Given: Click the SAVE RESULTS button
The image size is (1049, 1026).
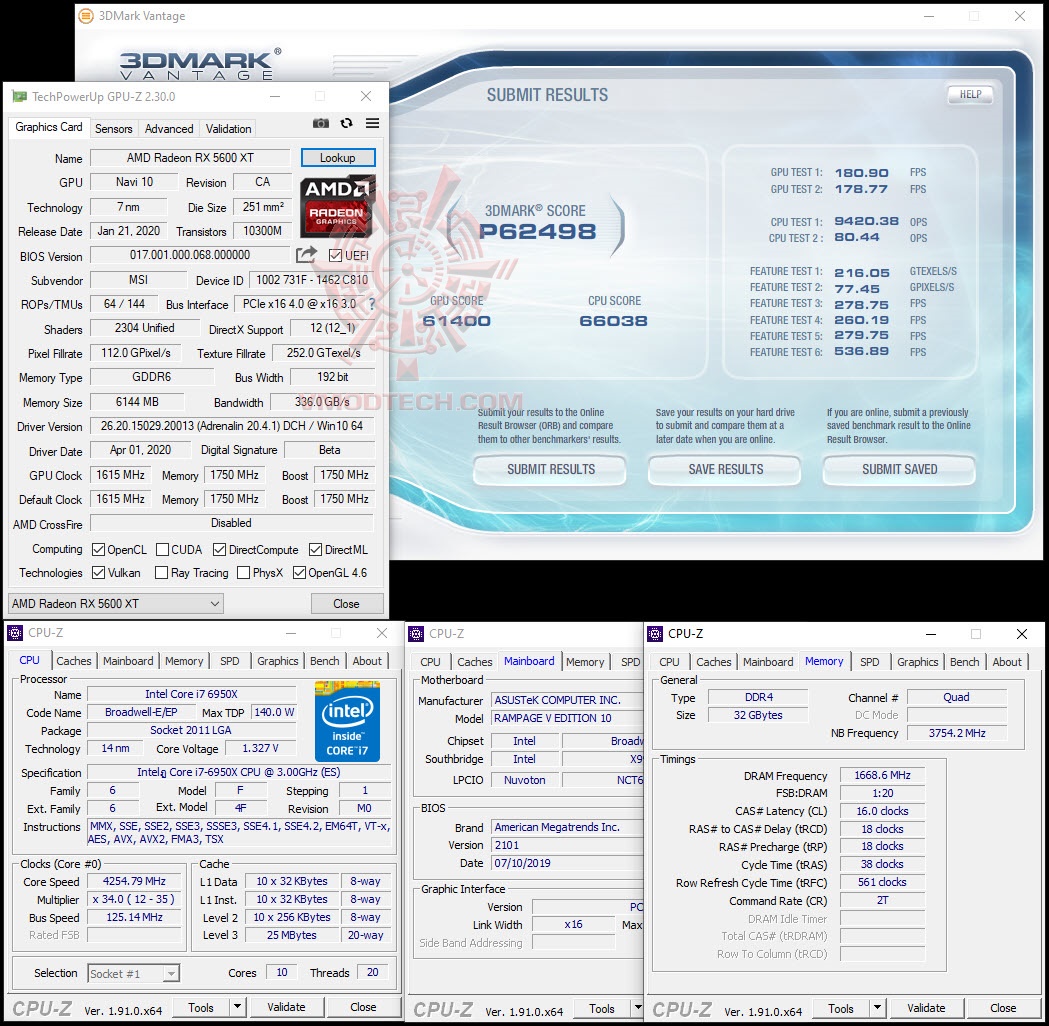Looking at the screenshot, I should (725, 470).
